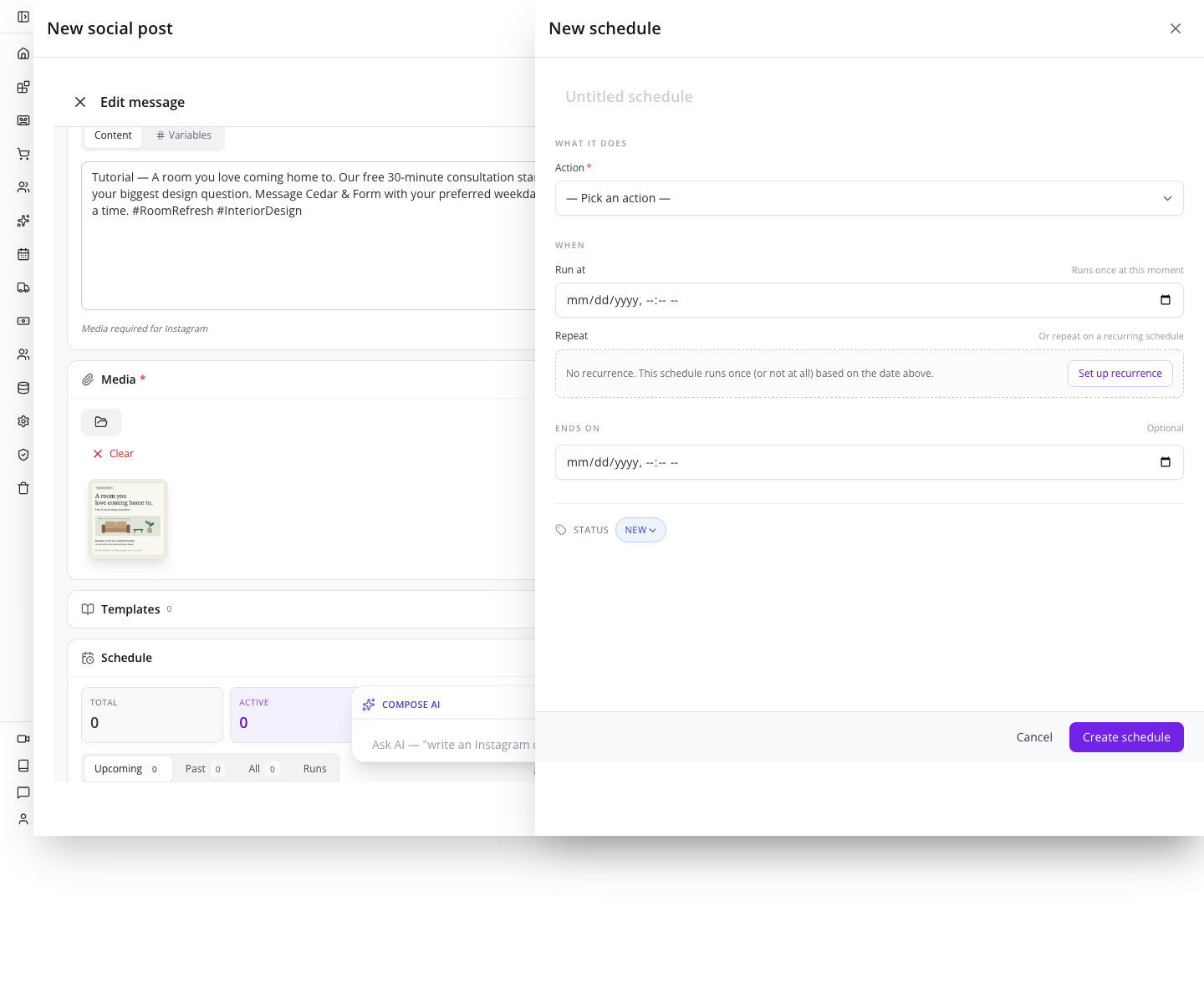Close the New schedule panel

tap(1176, 28)
